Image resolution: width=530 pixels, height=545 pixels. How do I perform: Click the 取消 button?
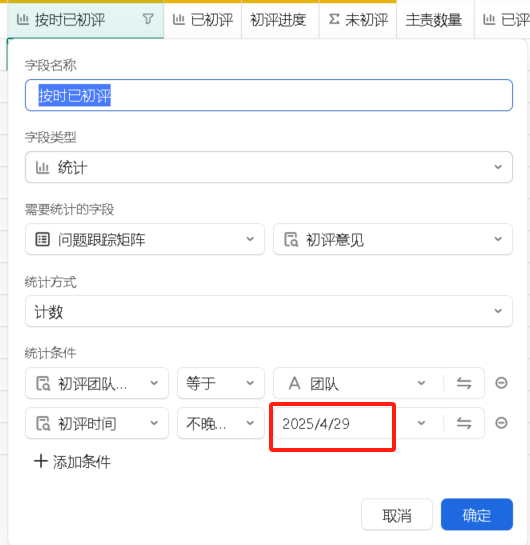pyautogui.click(x=397, y=514)
